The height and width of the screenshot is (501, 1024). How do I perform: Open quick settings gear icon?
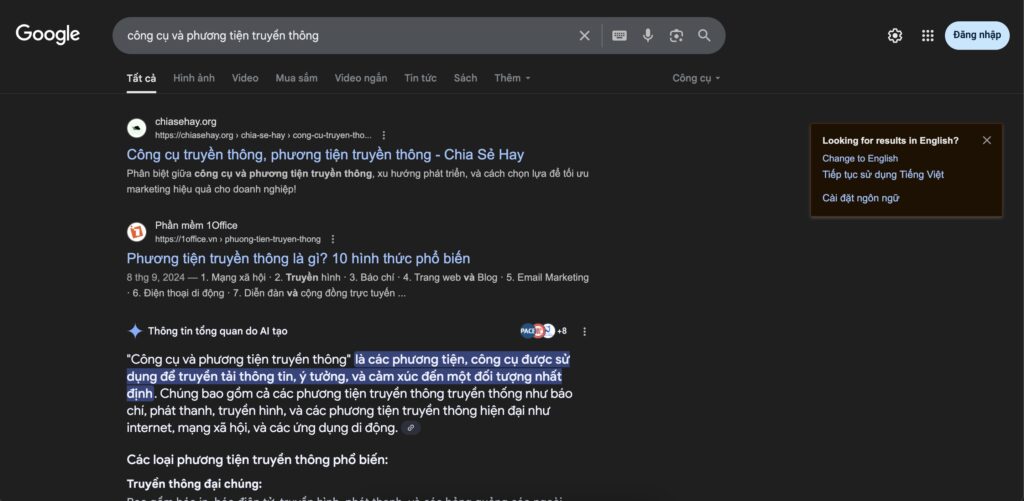[895, 36]
